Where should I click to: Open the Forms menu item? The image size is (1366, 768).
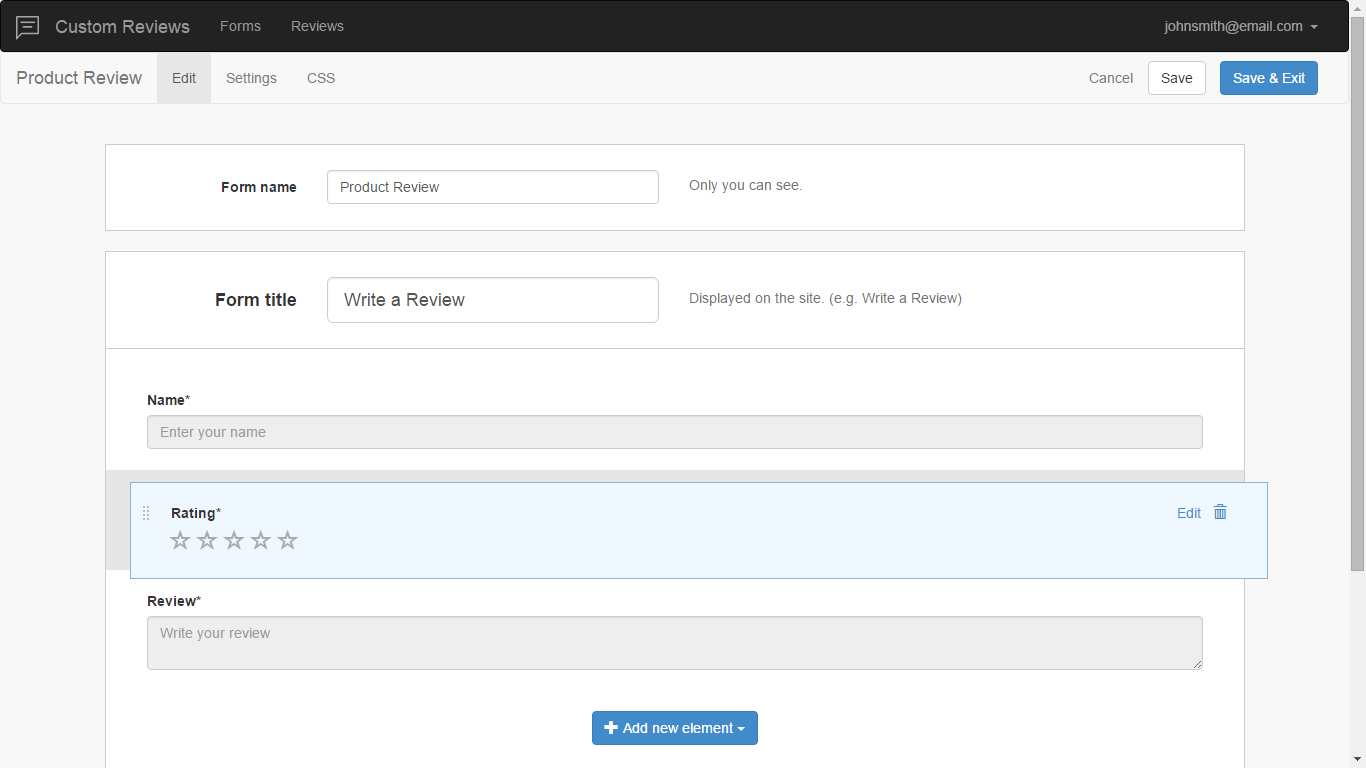coord(240,27)
